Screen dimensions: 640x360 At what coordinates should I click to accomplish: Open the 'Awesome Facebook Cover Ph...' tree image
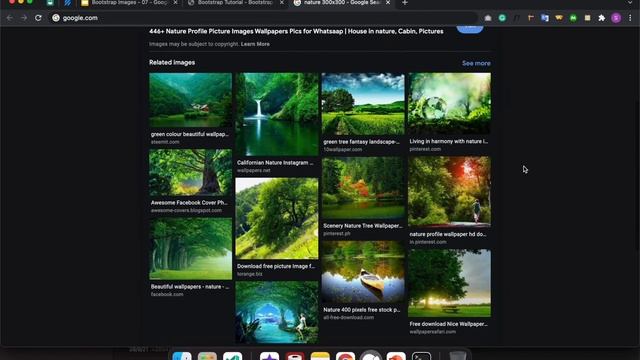coord(190,172)
